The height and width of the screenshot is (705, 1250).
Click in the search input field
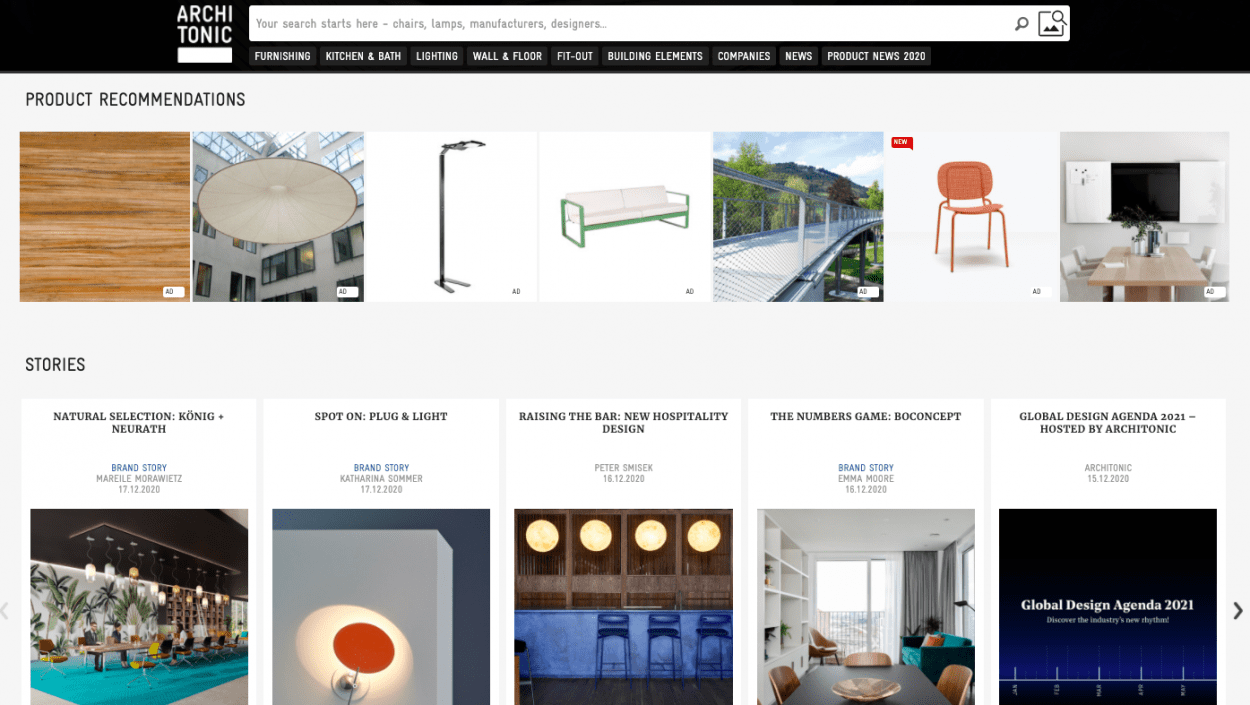(x=630, y=23)
